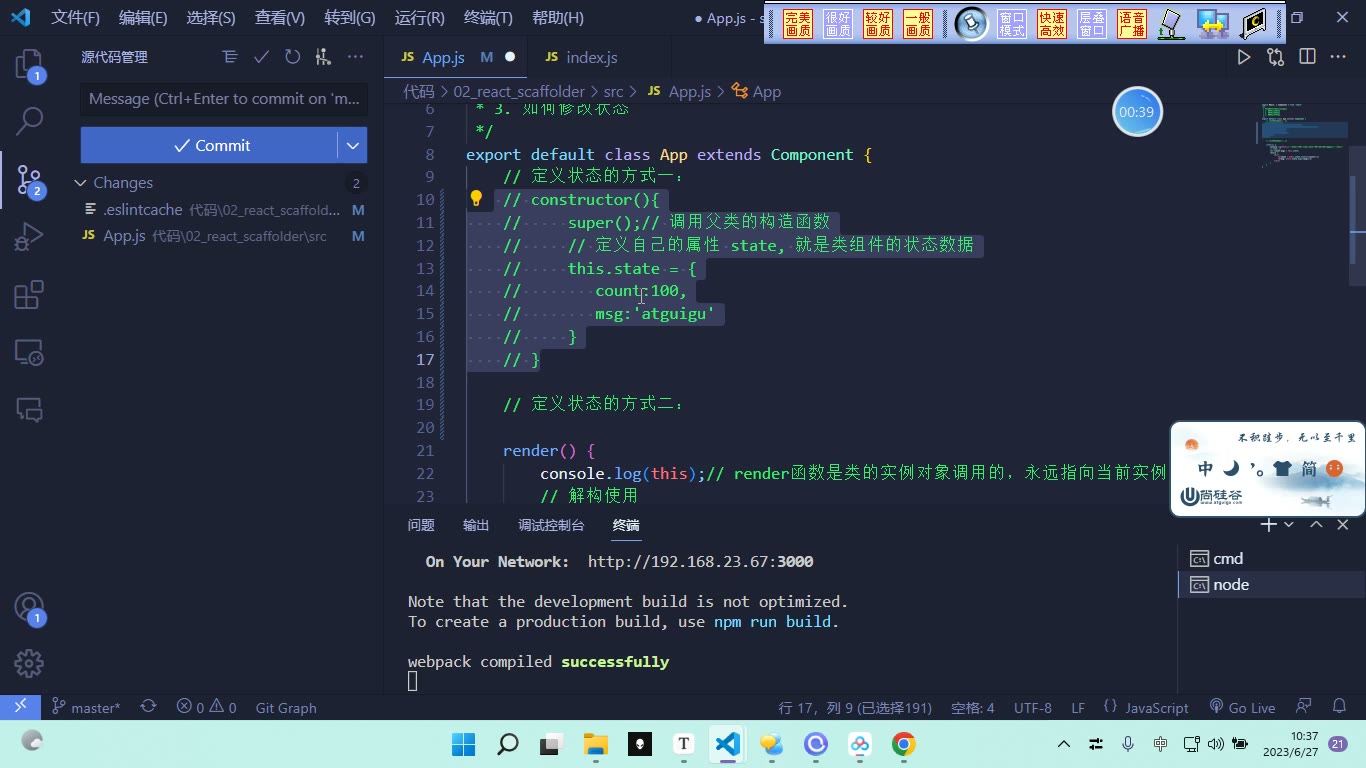Collapse the Changes section
Screen dimensions: 1366x768
(80, 183)
